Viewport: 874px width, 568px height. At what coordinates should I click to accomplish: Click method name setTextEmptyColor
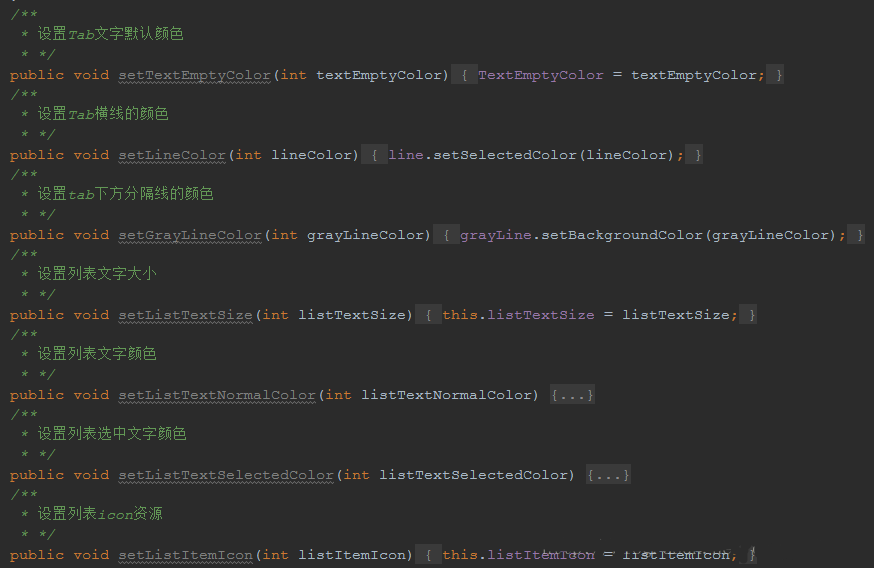195,75
